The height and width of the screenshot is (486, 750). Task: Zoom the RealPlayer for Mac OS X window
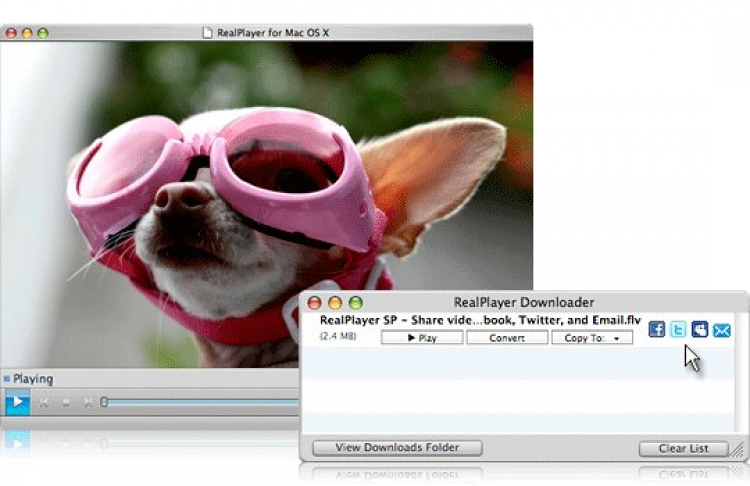(43, 33)
